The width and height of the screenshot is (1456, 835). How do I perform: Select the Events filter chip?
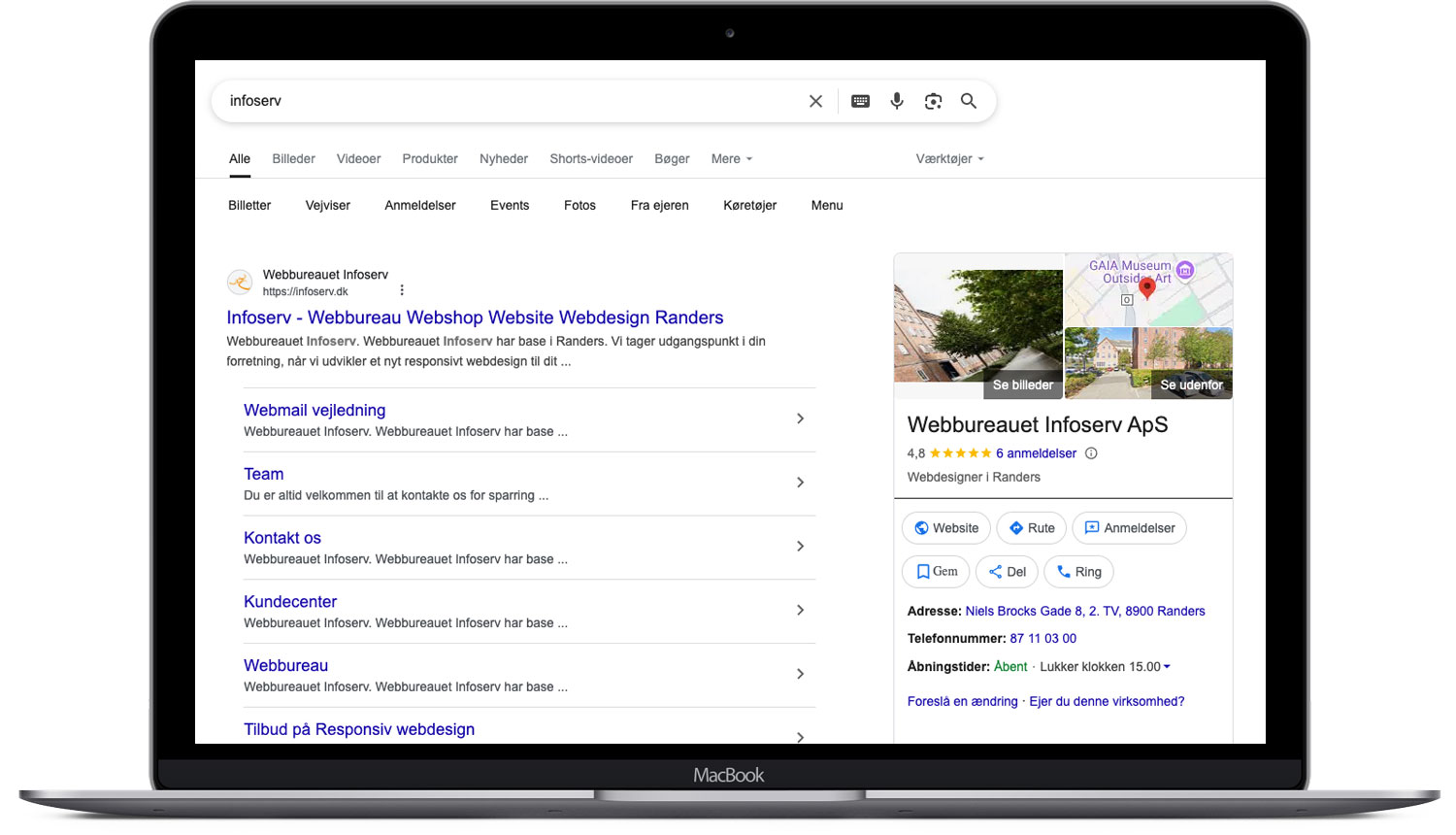(510, 206)
